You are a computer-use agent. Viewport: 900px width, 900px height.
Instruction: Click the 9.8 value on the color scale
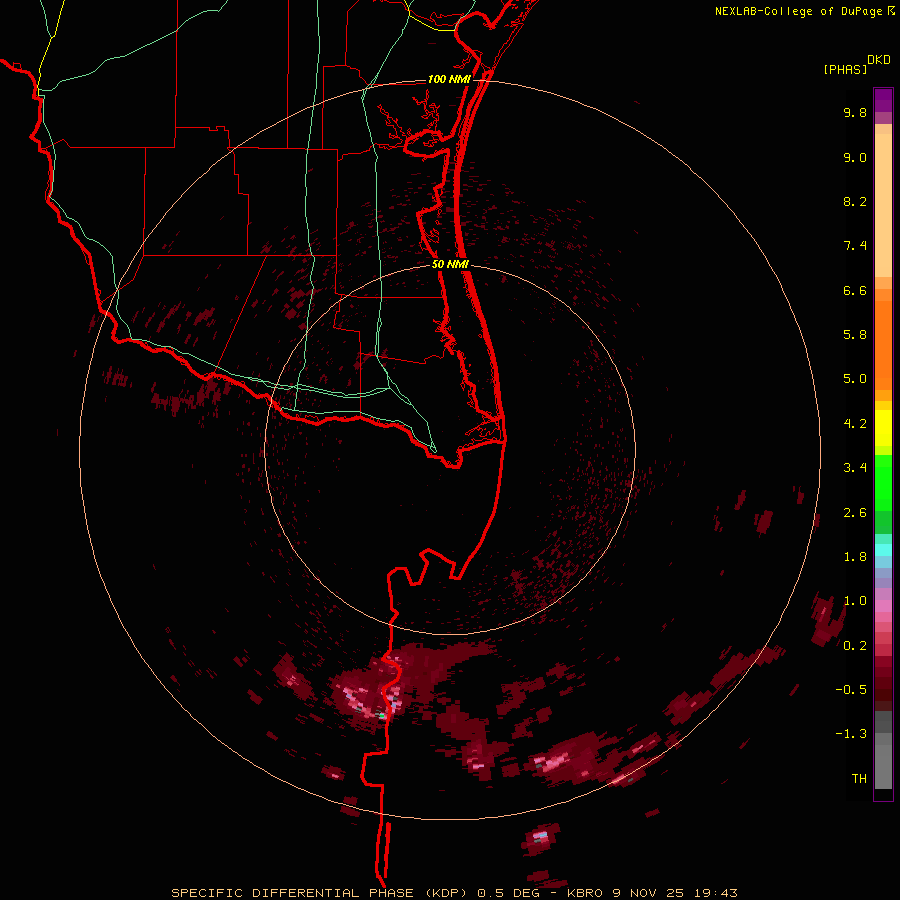855,112
